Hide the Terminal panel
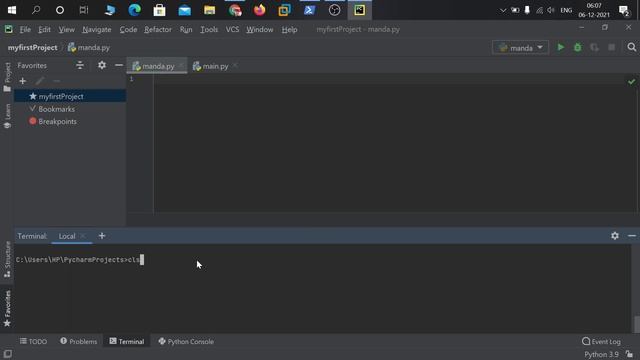The height and width of the screenshot is (360, 640). click(631, 236)
